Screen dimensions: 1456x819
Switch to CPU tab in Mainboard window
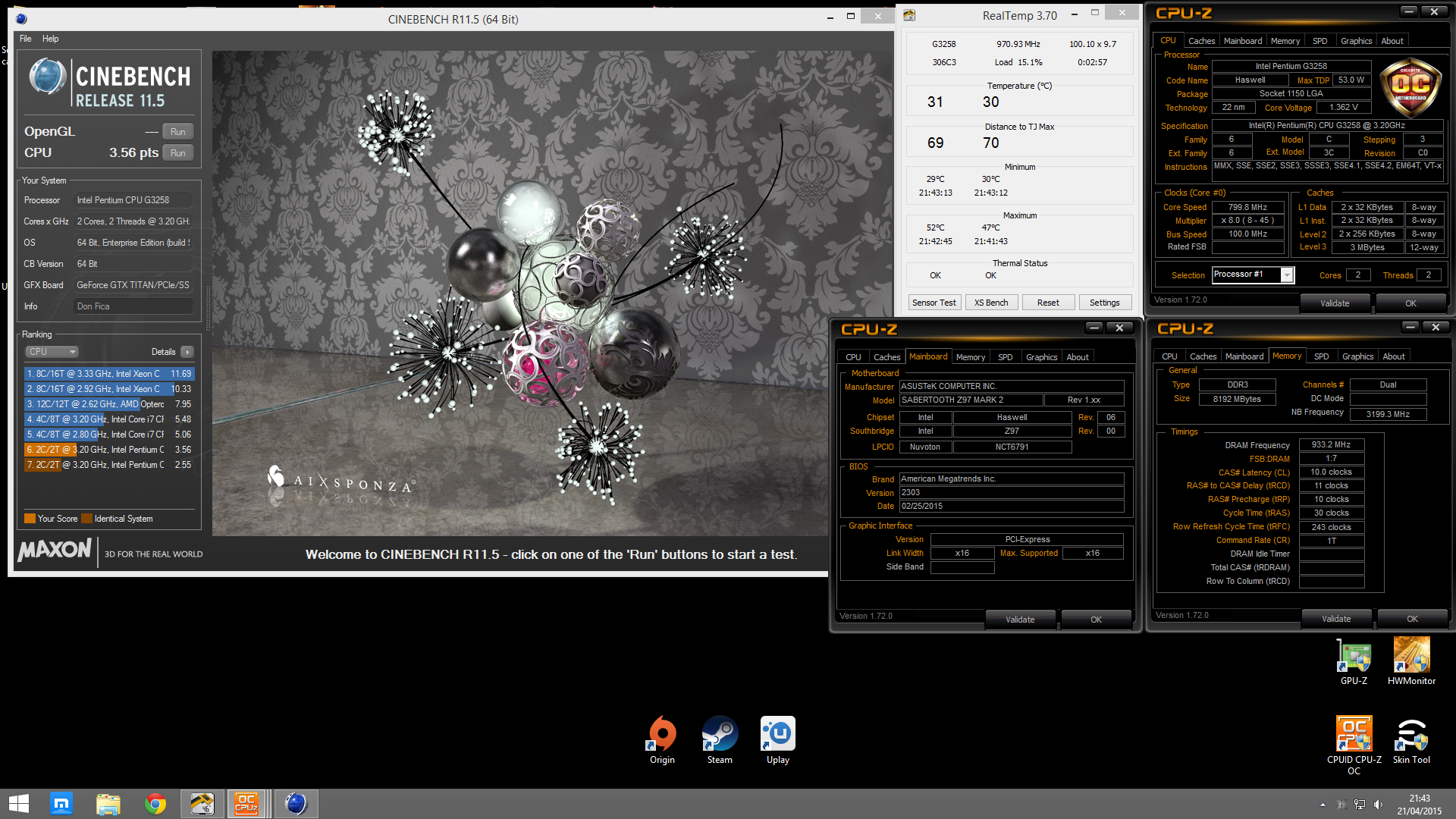(853, 357)
